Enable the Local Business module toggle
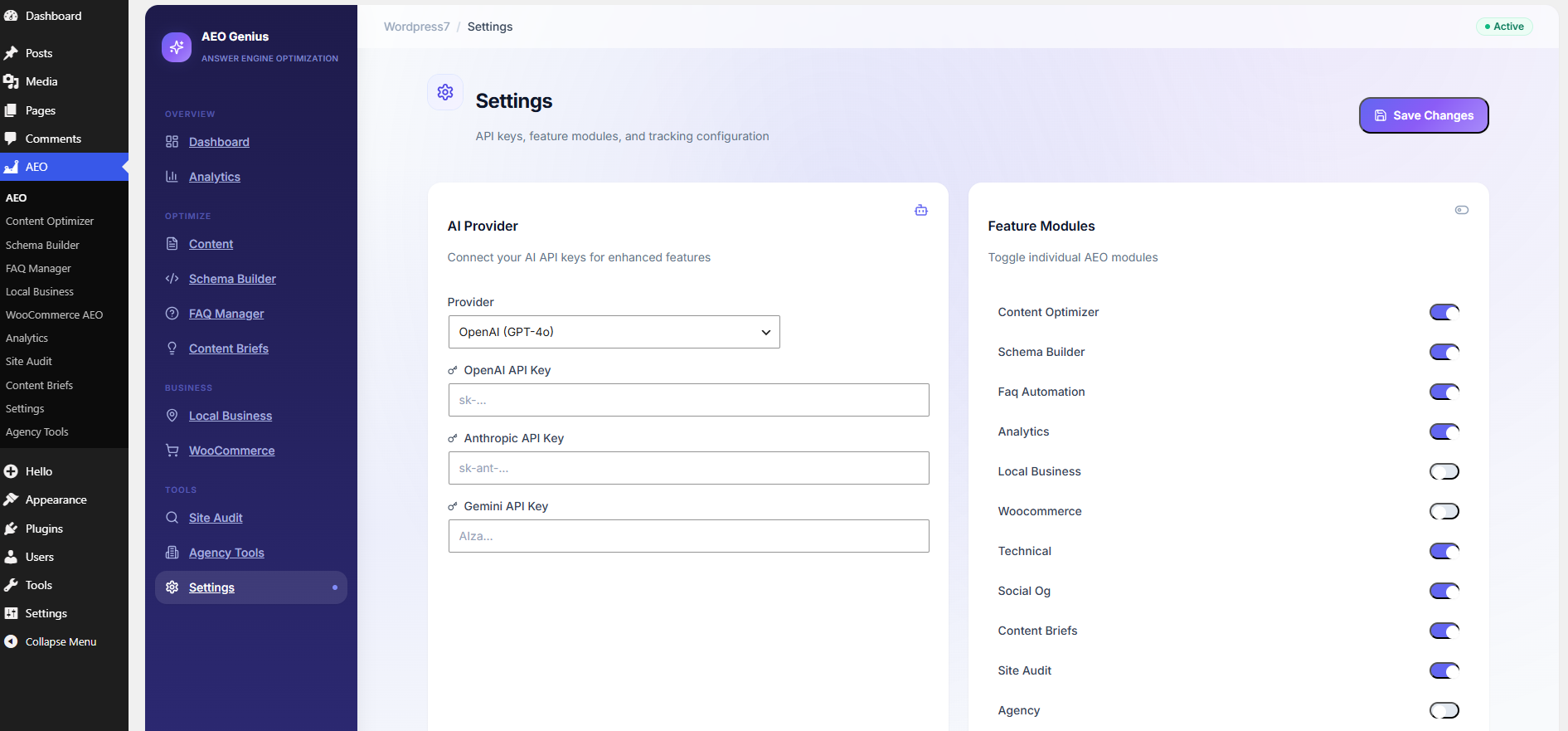Viewport: 1568px width, 731px height. tap(1444, 471)
